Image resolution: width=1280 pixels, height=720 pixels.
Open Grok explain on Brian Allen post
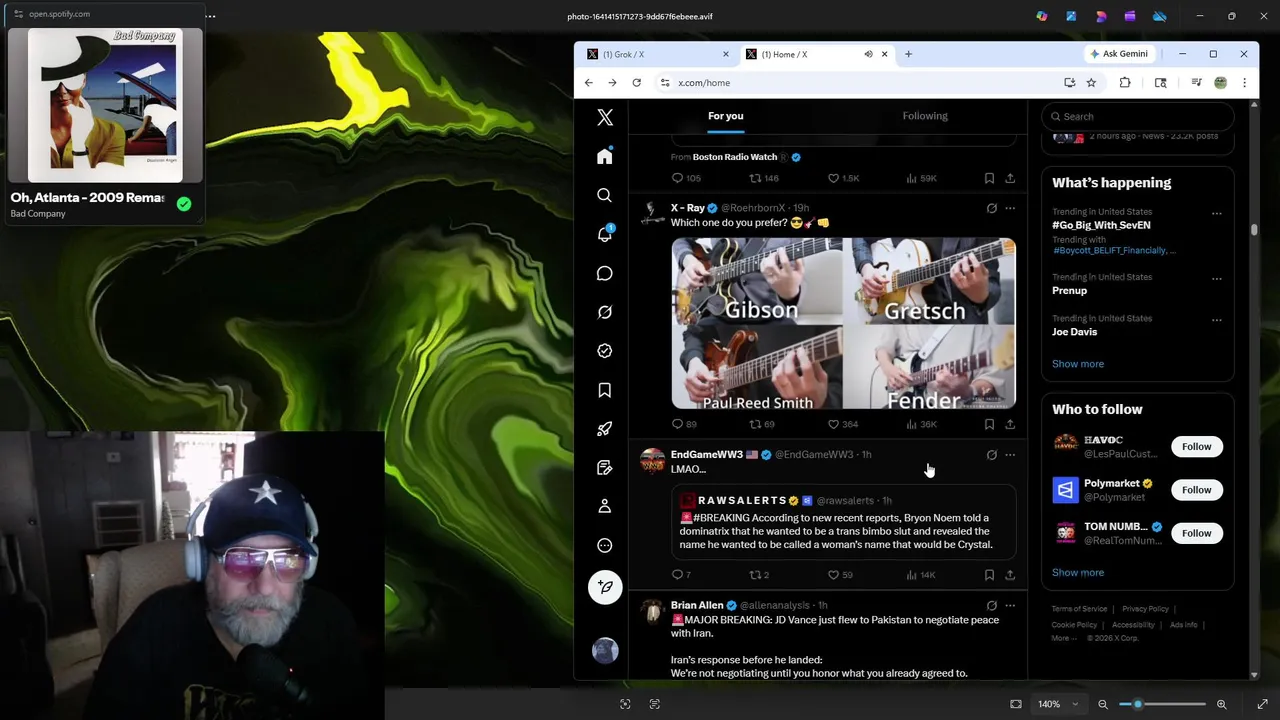tap(991, 605)
